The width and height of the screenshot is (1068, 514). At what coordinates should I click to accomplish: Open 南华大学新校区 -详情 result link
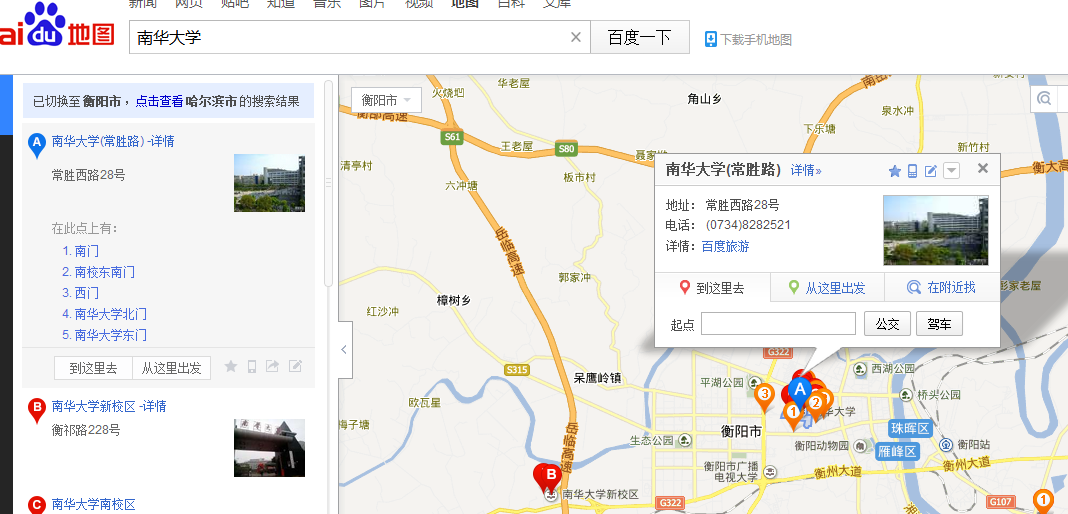coord(109,406)
